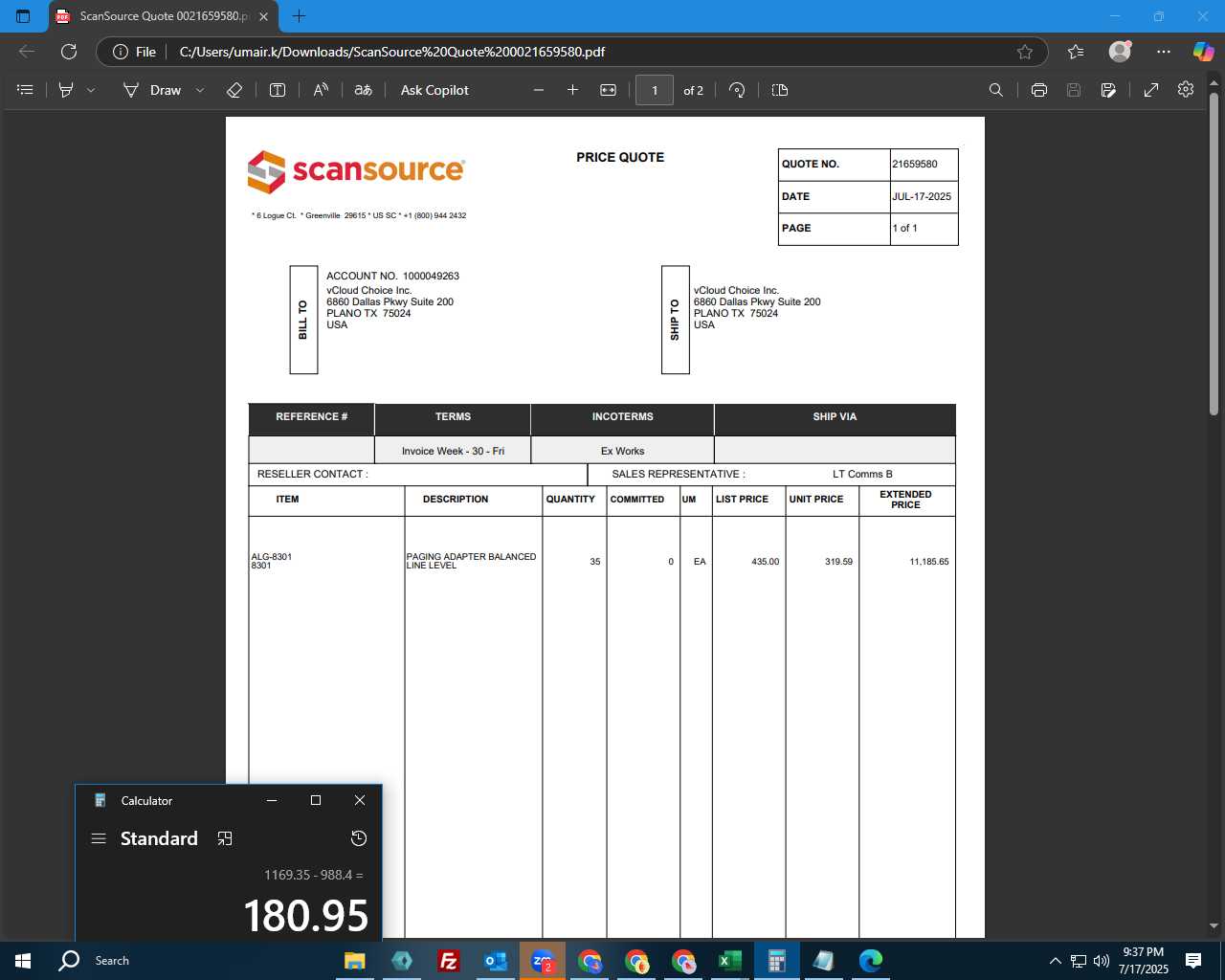This screenshot has height=980, width=1225.
Task: Print the PDF document
Action: [x=1039, y=90]
